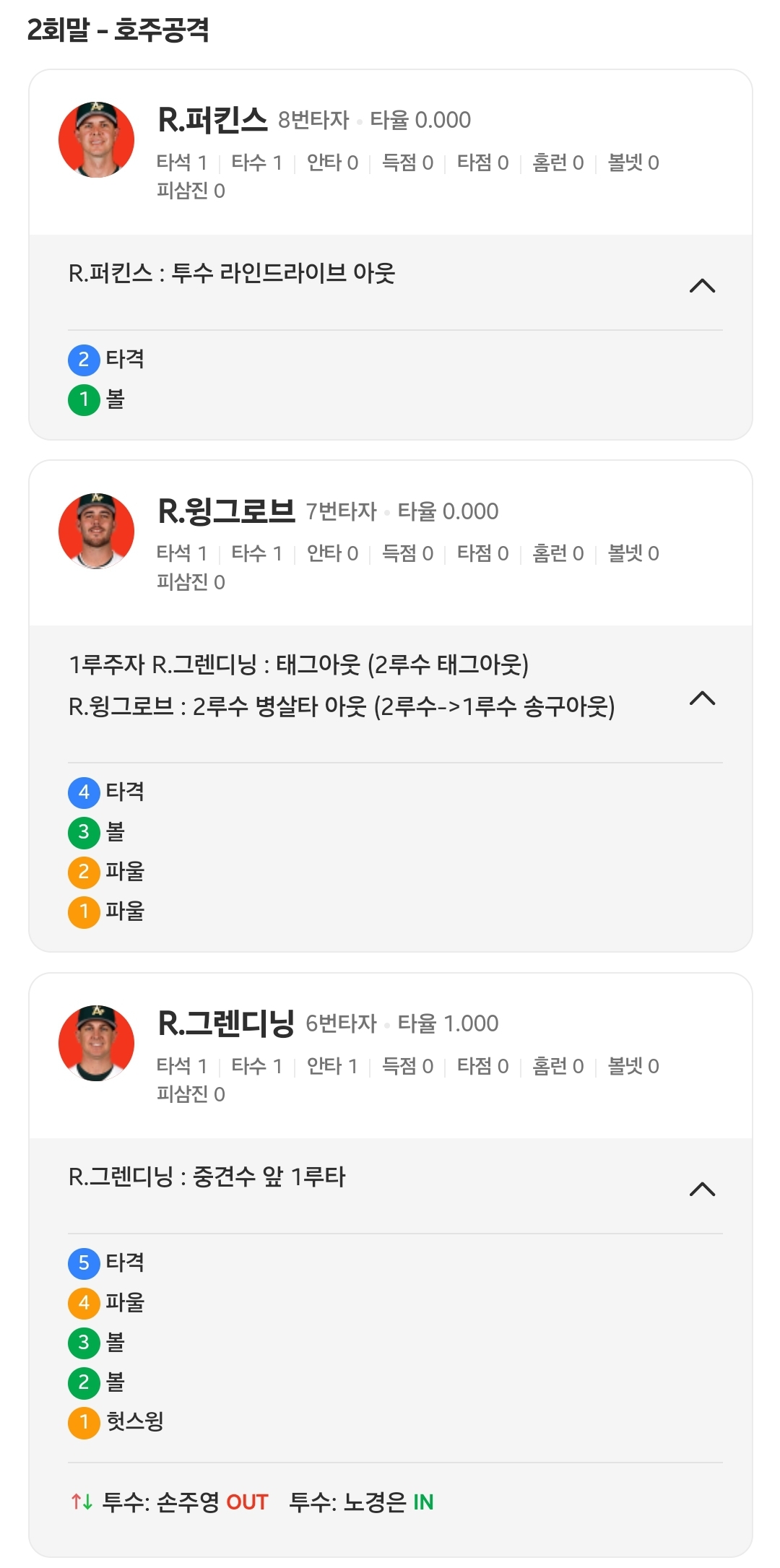Collapse R.윙그로브 double-play details chevron
The image size is (780, 1568).
click(702, 698)
